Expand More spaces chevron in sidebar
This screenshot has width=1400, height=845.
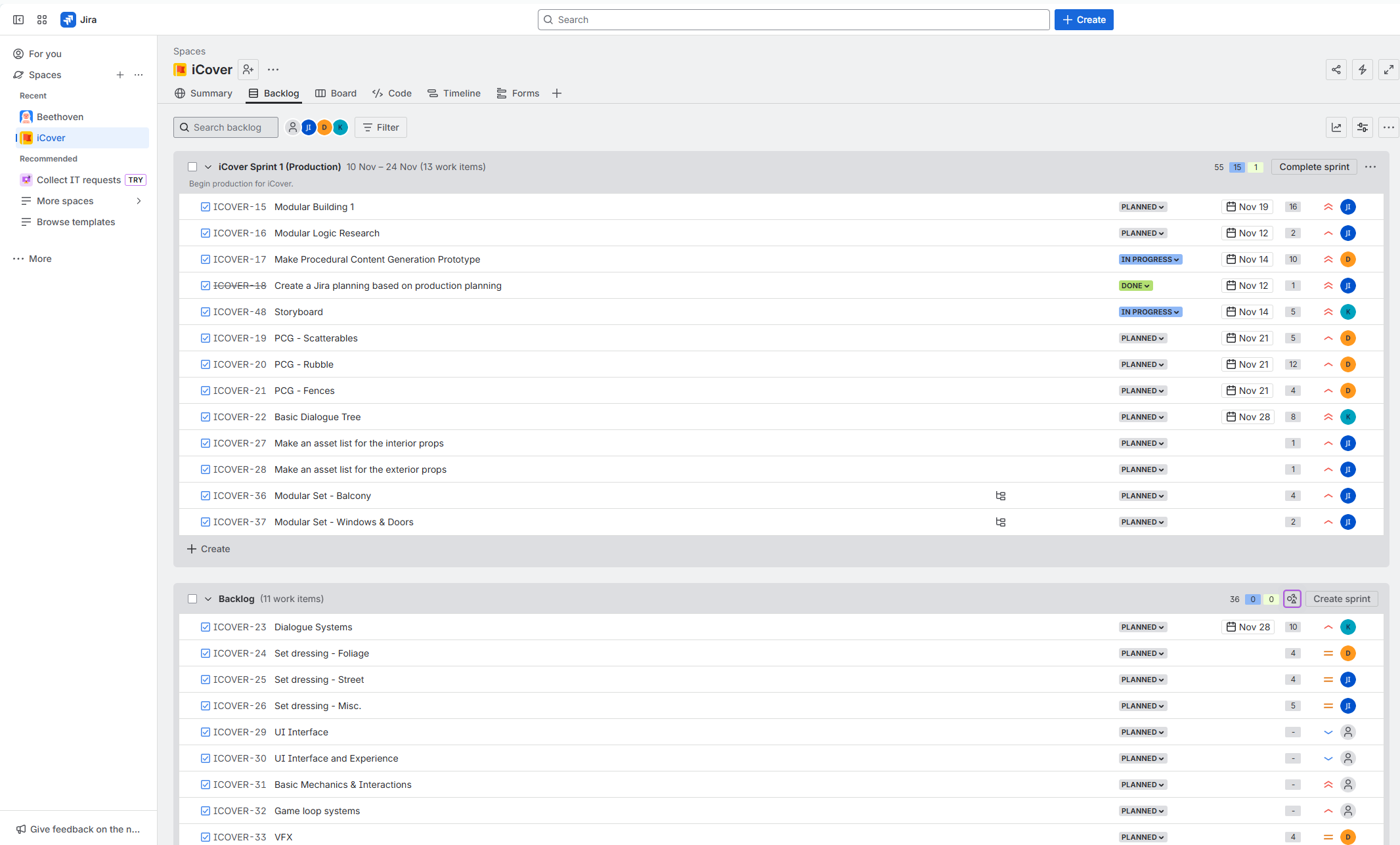139,201
